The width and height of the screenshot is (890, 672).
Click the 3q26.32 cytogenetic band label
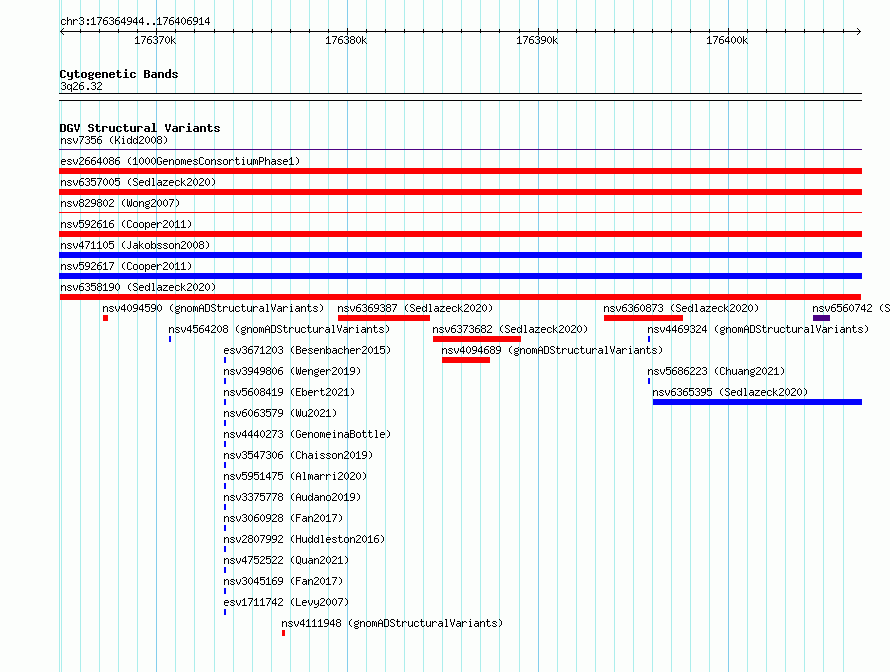point(81,86)
